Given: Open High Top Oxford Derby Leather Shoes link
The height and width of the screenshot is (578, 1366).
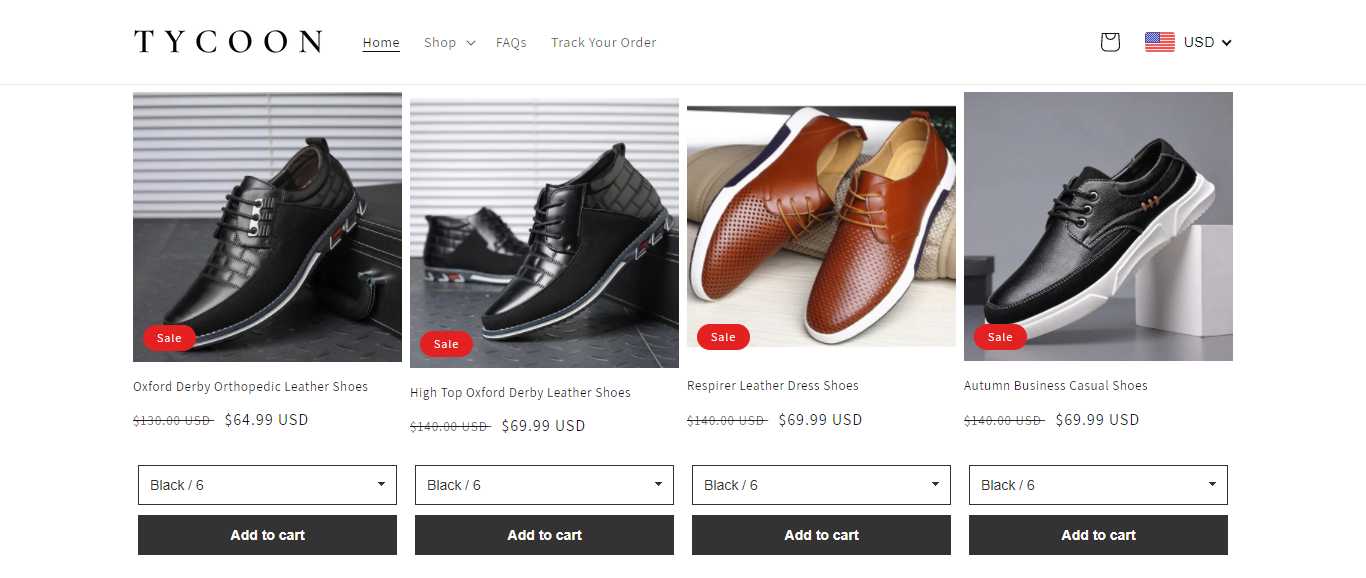Looking at the screenshot, I should (x=520, y=393).
